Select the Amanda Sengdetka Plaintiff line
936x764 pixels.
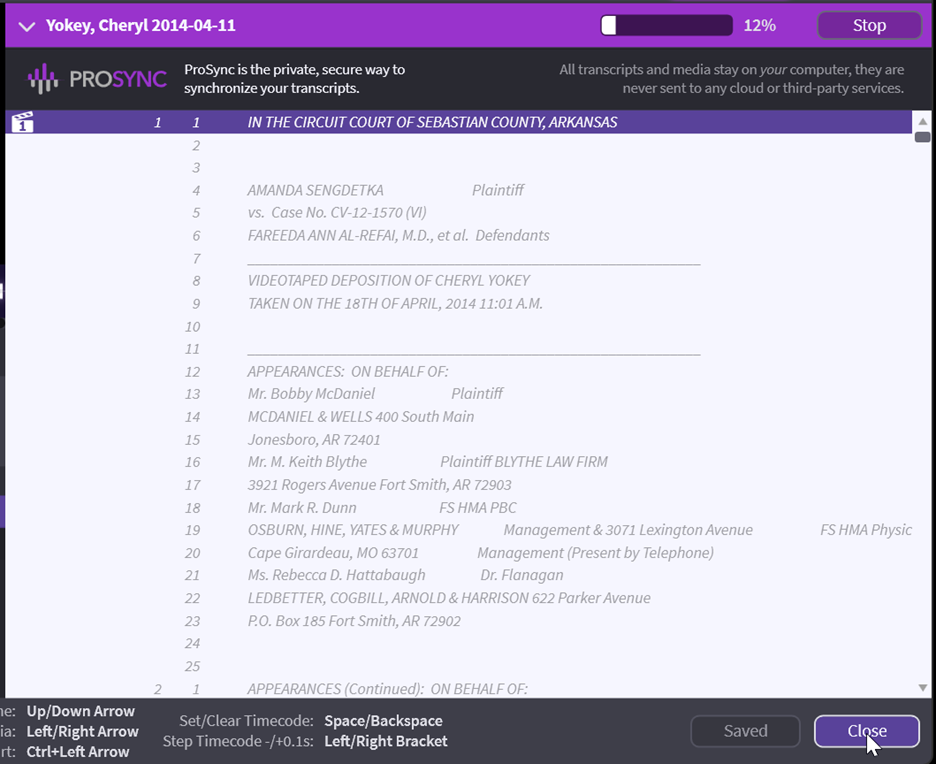click(385, 190)
